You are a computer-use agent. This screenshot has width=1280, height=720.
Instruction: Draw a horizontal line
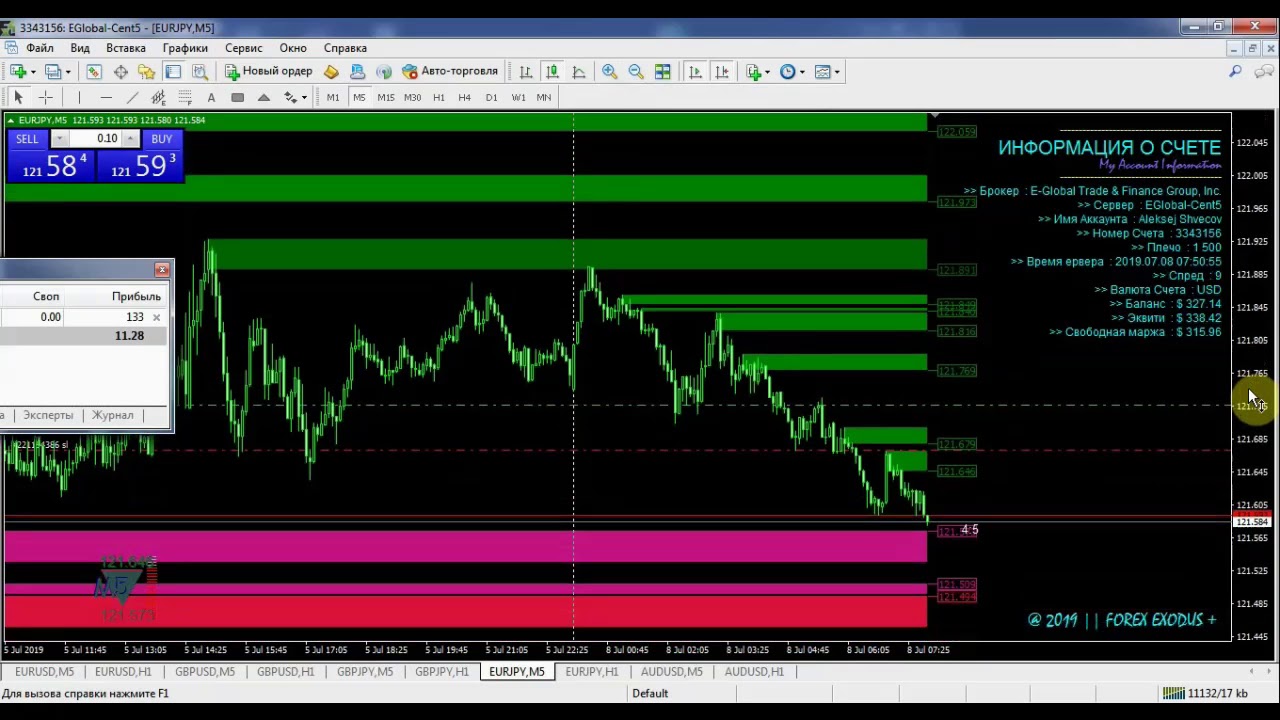coord(106,97)
